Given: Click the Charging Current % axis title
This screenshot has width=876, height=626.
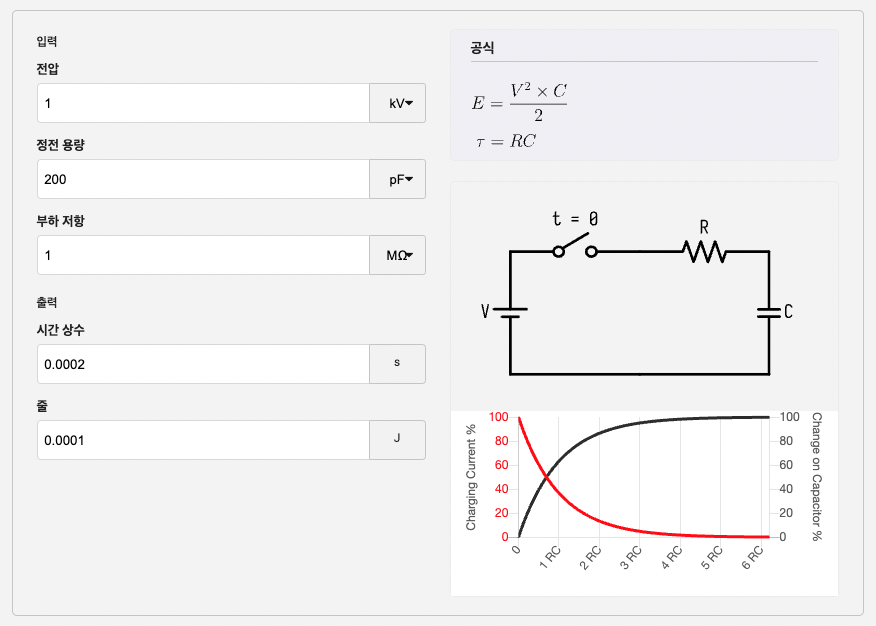Looking at the screenshot, I should (x=471, y=477).
